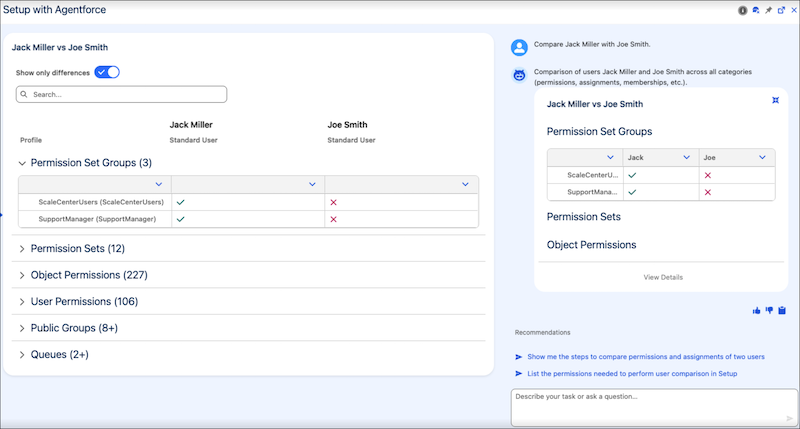Click Object Permissions heading in chat card
Screen dimensions: 800x429
(591, 245)
